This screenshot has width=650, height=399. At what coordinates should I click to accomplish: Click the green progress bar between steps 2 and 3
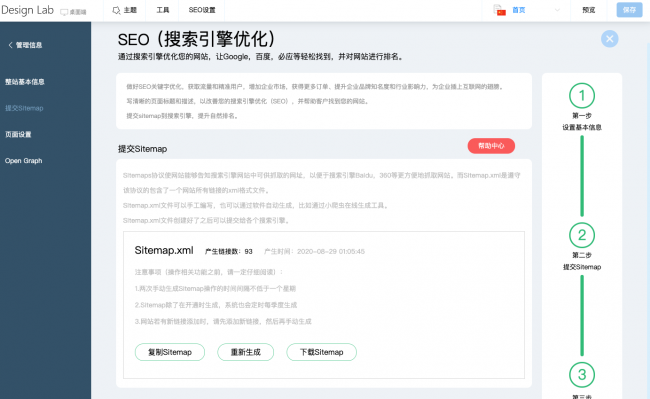(582, 315)
